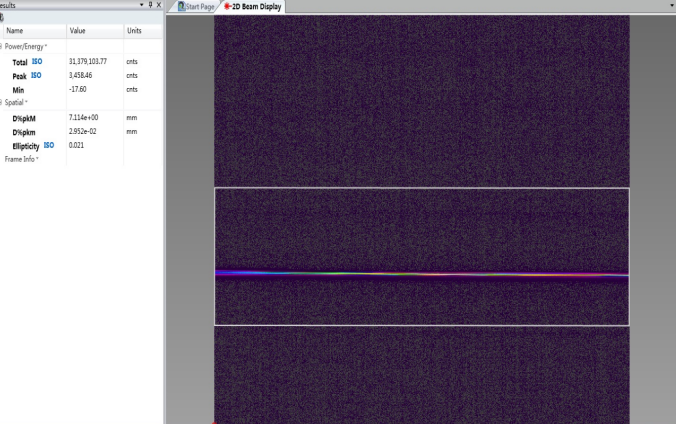This screenshot has height=424, width=676.
Task: Select the Min result row name
Action: tap(18, 90)
